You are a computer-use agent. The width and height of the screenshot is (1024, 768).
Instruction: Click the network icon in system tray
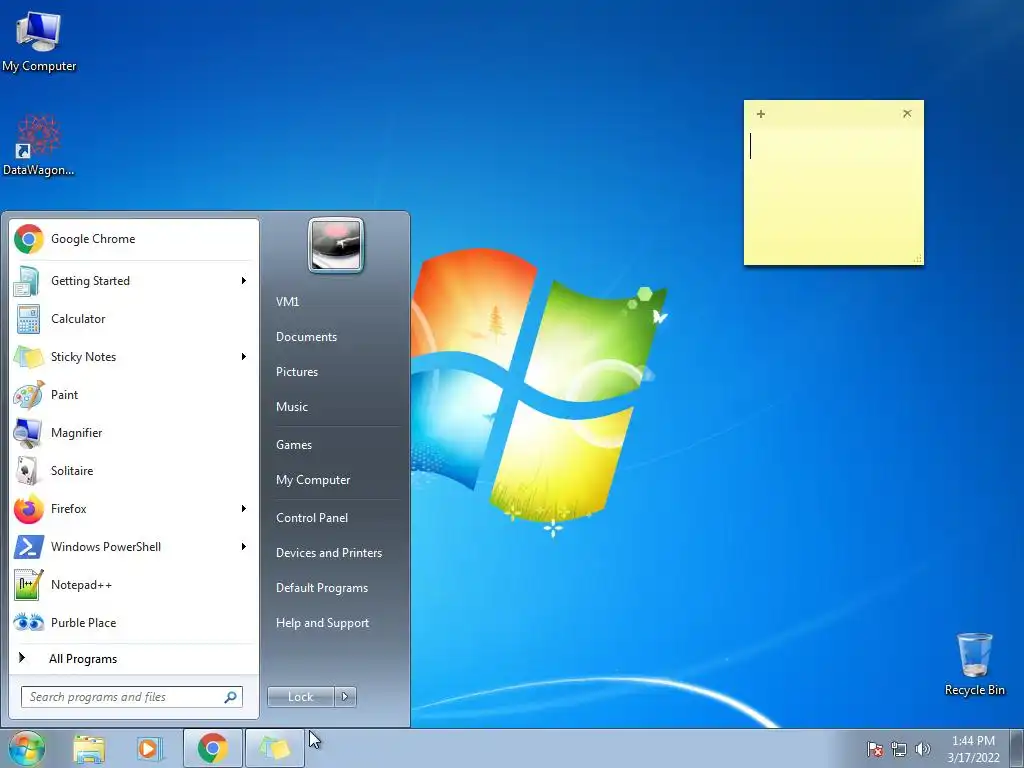(x=899, y=749)
